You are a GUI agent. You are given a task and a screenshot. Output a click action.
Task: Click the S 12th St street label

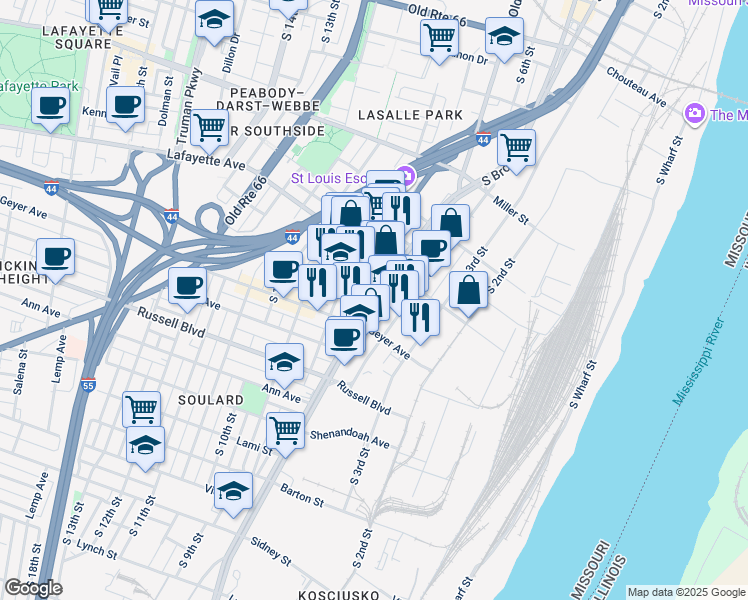click(x=108, y=517)
